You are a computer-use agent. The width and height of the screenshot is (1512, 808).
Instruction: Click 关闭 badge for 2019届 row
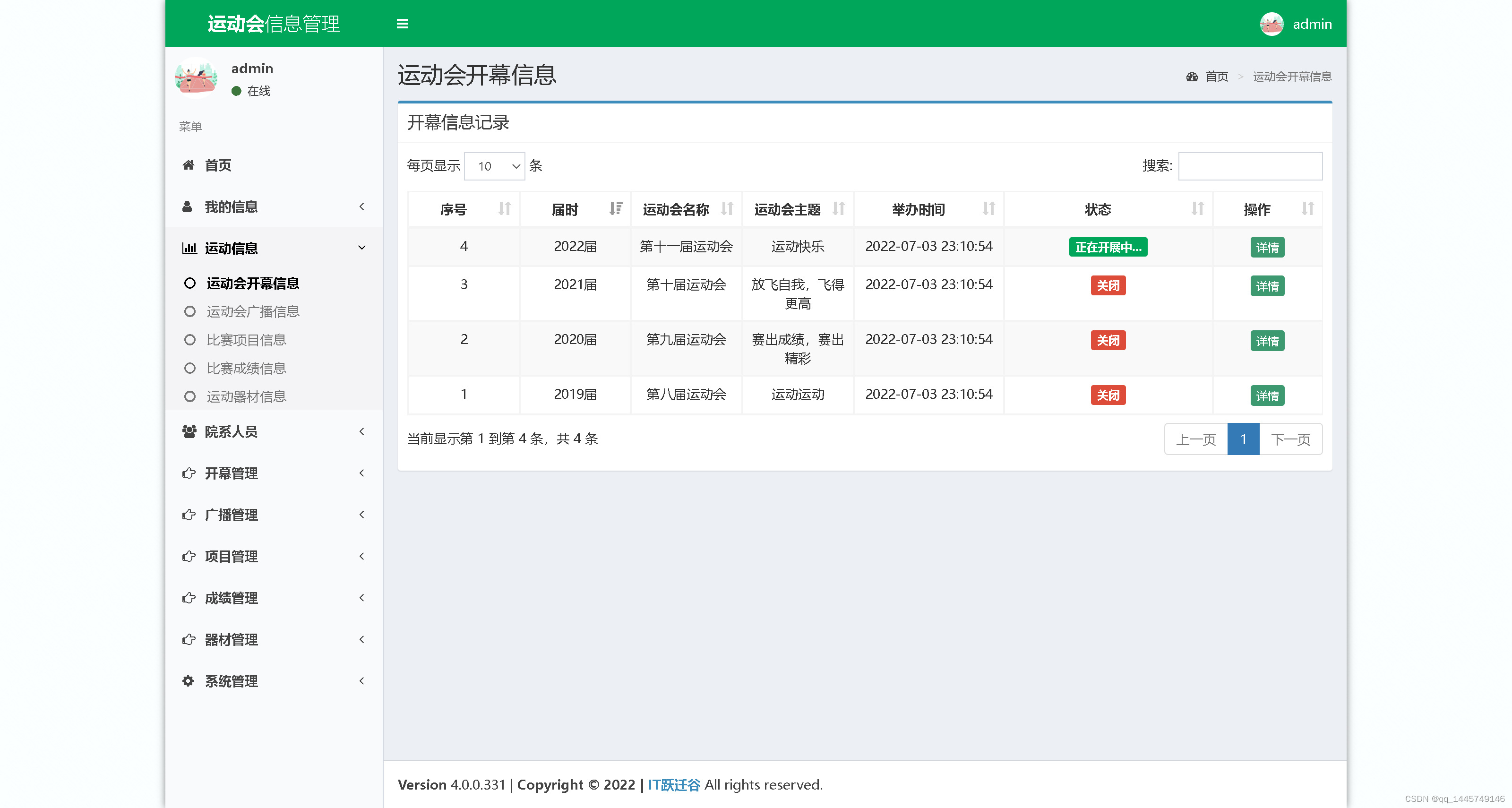[x=1108, y=395]
